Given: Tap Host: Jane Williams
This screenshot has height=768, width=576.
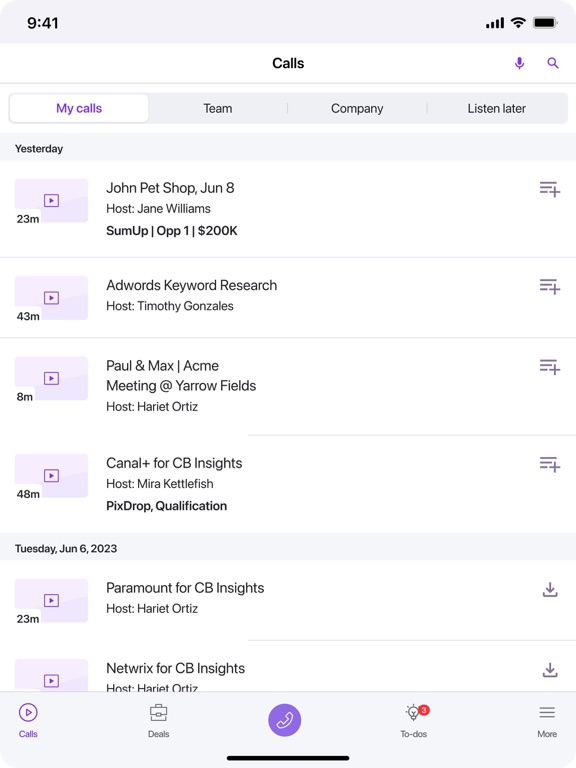Looking at the screenshot, I should [x=158, y=209].
